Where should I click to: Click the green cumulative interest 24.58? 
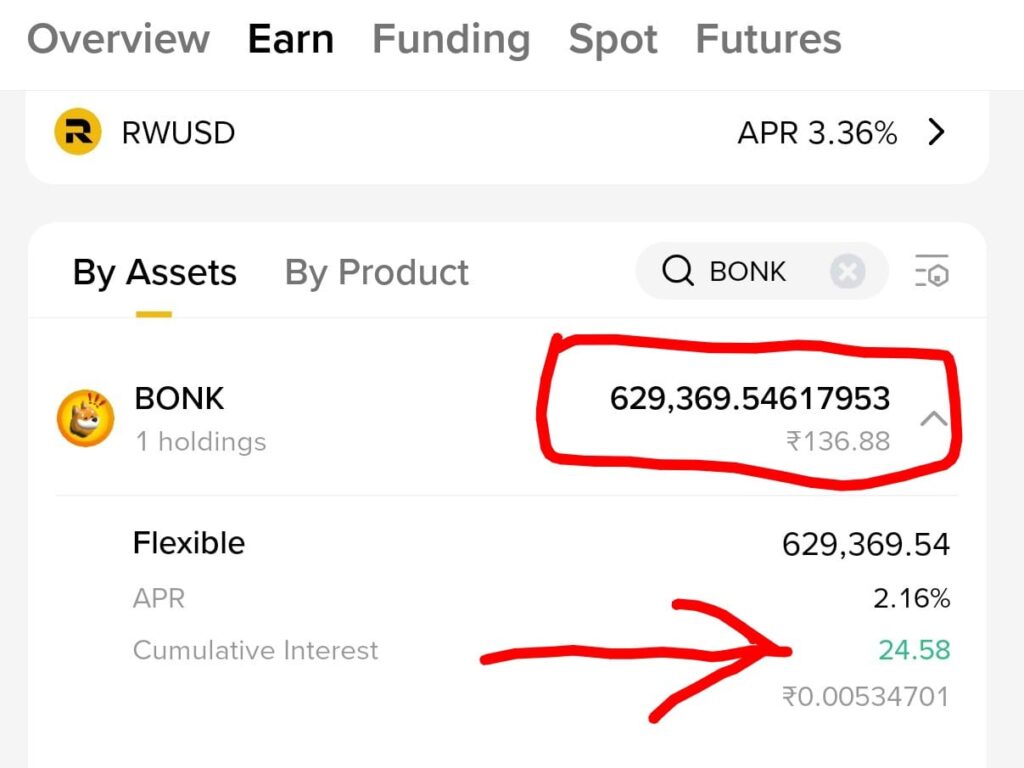click(x=914, y=650)
